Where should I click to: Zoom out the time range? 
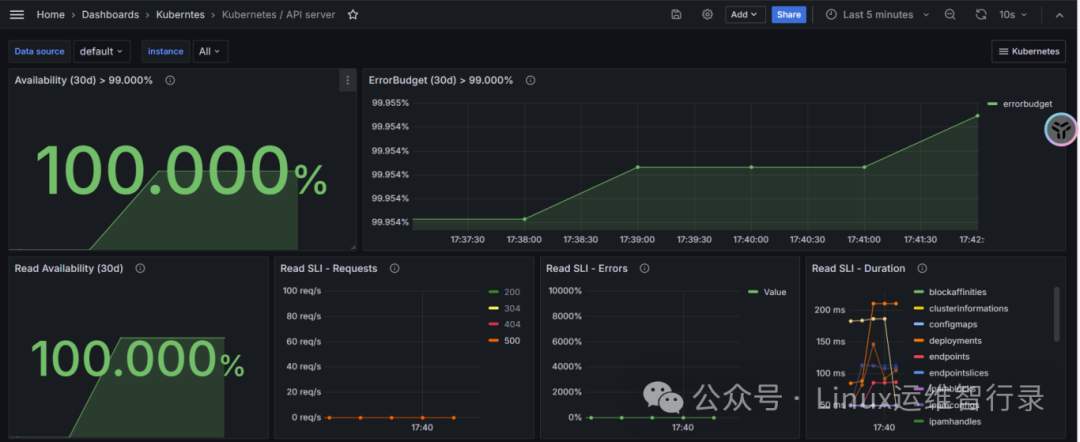pyautogui.click(x=950, y=14)
